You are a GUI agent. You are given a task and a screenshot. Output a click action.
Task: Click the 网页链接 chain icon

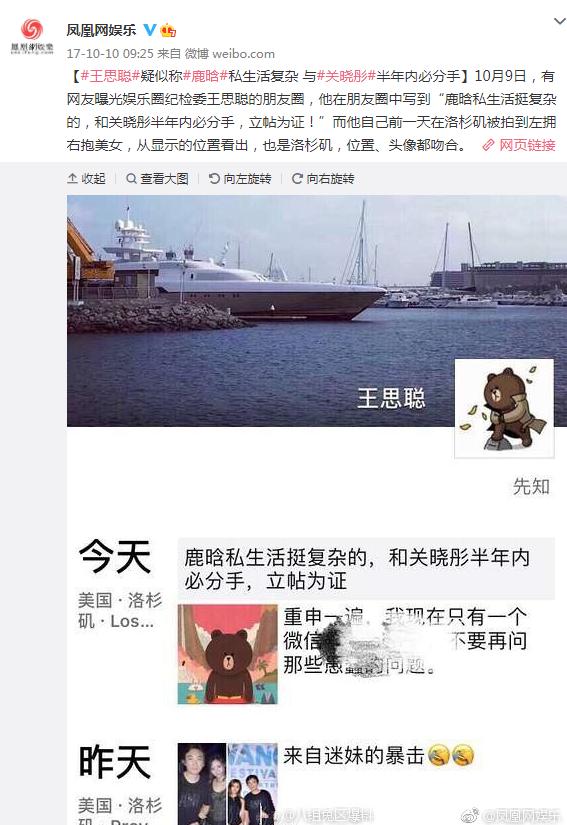(x=489, y=145)
